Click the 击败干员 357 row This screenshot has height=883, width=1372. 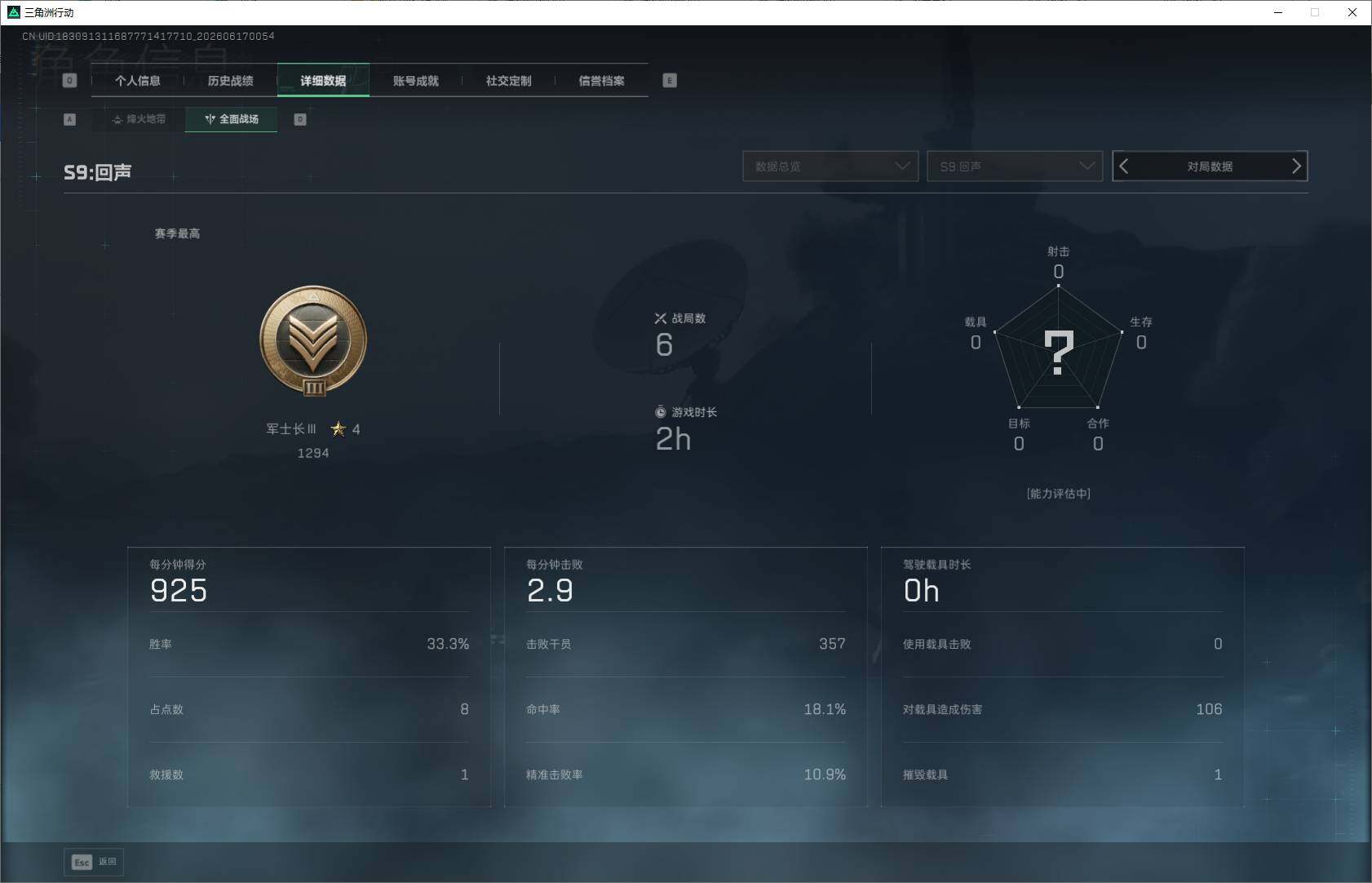[686, 644]
